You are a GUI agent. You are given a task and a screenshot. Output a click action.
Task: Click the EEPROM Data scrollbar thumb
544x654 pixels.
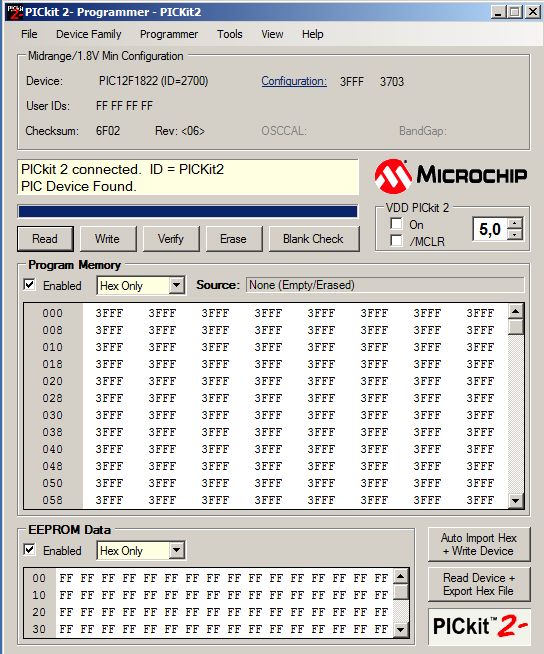[401, 592]
